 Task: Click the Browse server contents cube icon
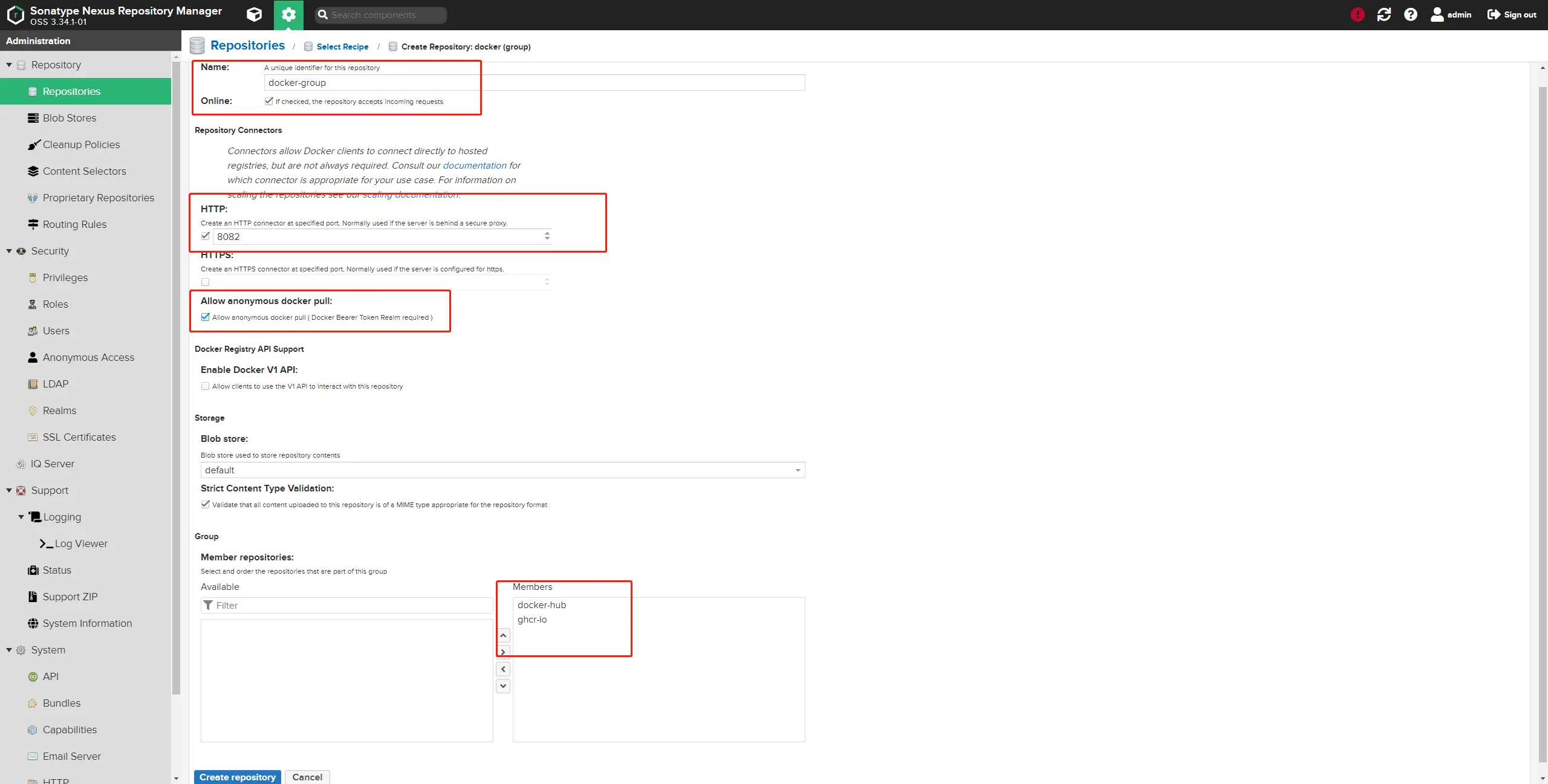255,15
